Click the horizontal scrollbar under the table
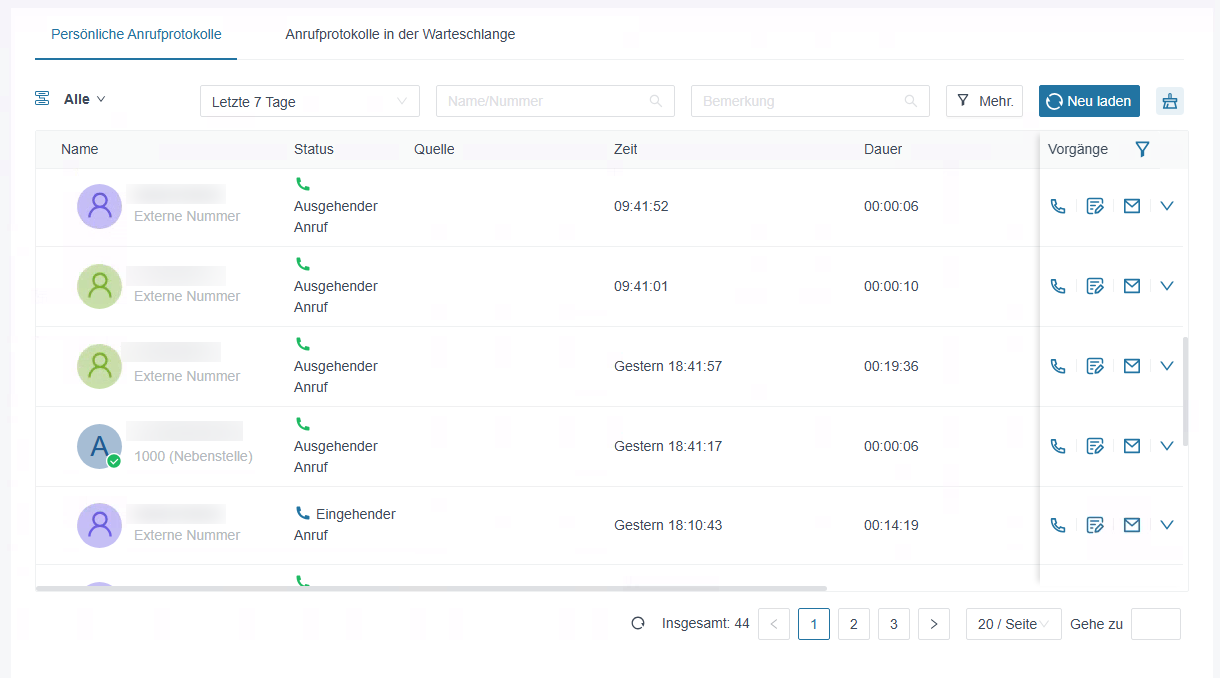This screenshot has width=1220, height=678. coord(431,588)
